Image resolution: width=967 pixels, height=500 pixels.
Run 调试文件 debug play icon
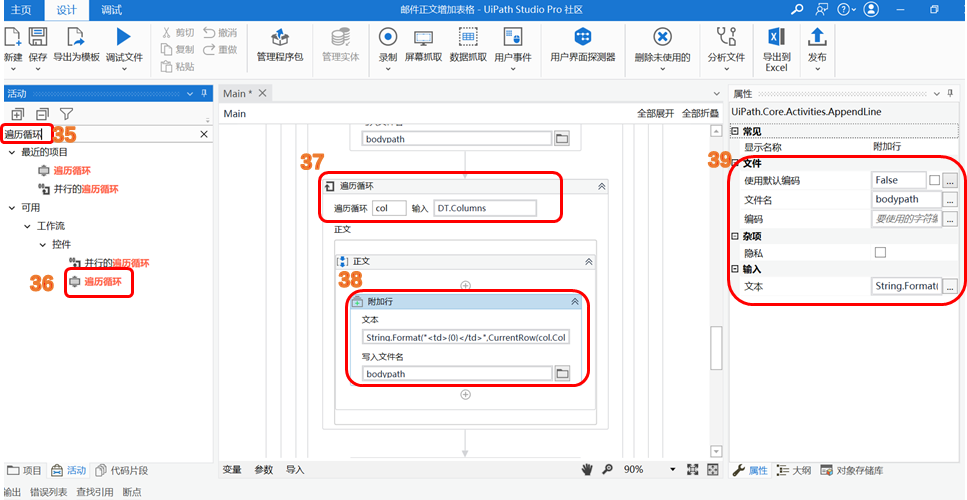pyautogui.click(x=124, y=38)
